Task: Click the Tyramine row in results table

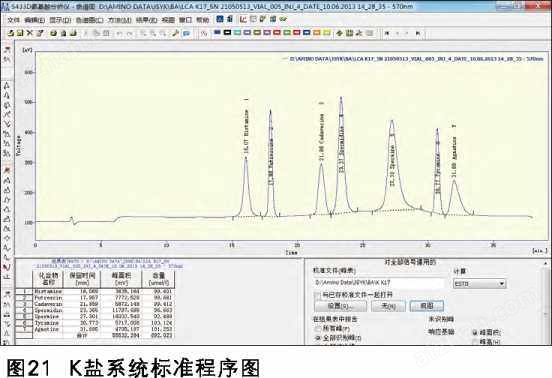Action: [95, 323]
